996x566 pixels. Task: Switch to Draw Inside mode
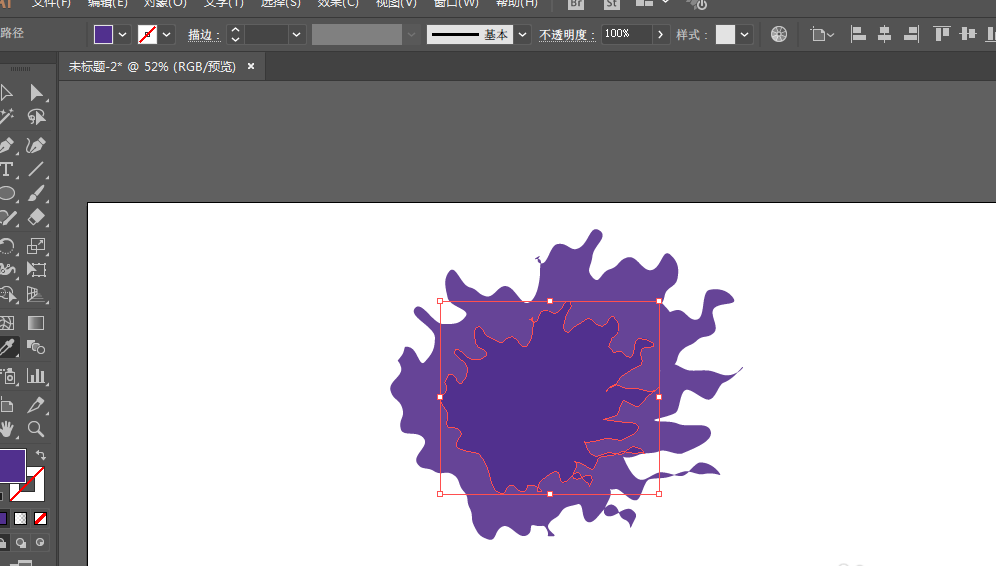pyautogui.click(x=40, y=542)
